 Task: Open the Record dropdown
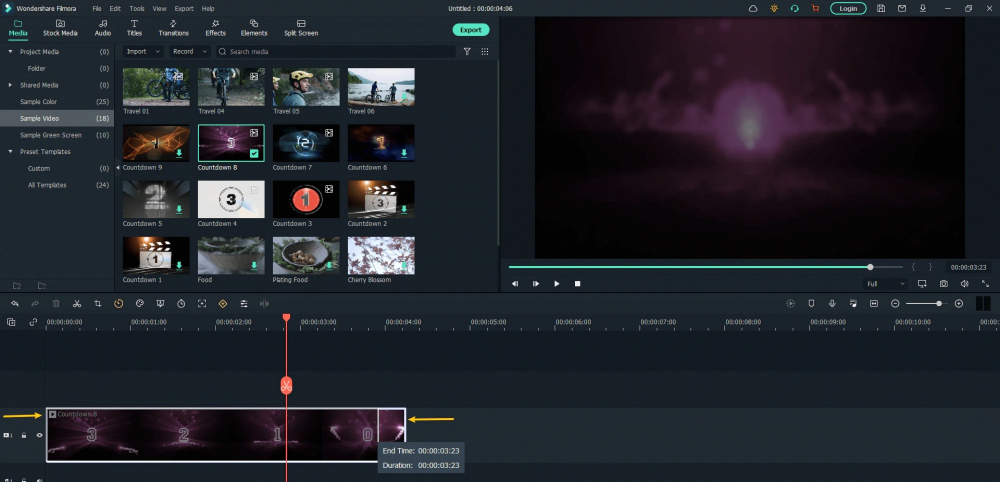pyautogui.click(x=187, y=51)
